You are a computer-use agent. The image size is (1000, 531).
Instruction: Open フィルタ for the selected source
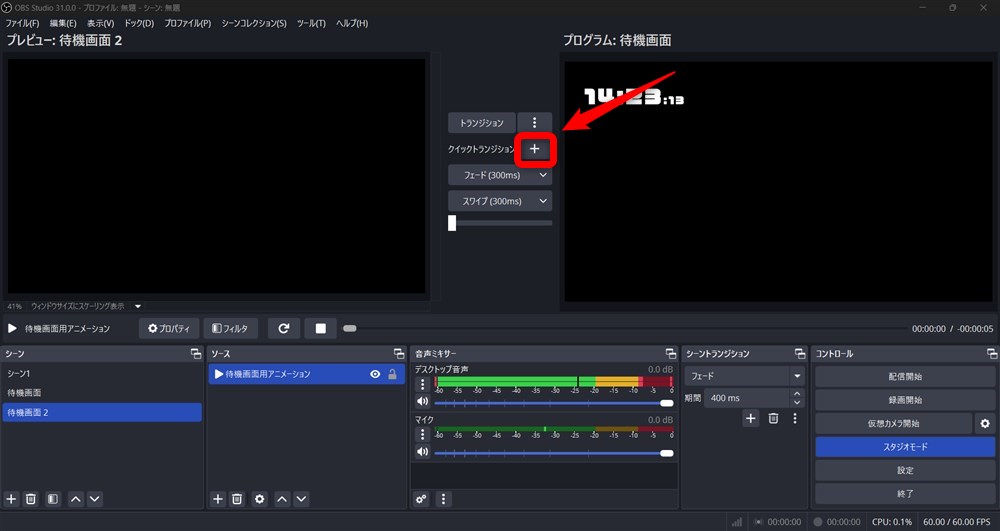230,328
